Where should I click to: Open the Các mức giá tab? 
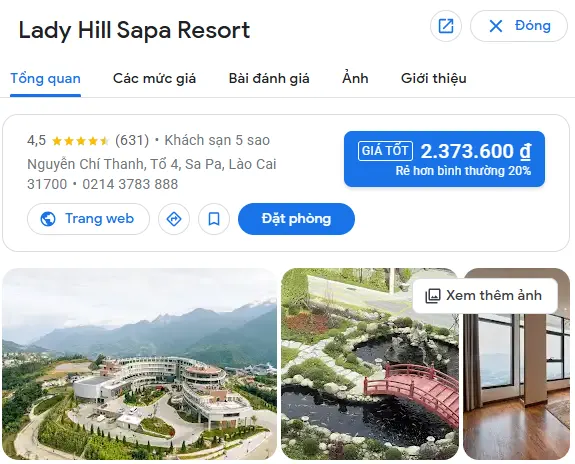pos(154,78)
